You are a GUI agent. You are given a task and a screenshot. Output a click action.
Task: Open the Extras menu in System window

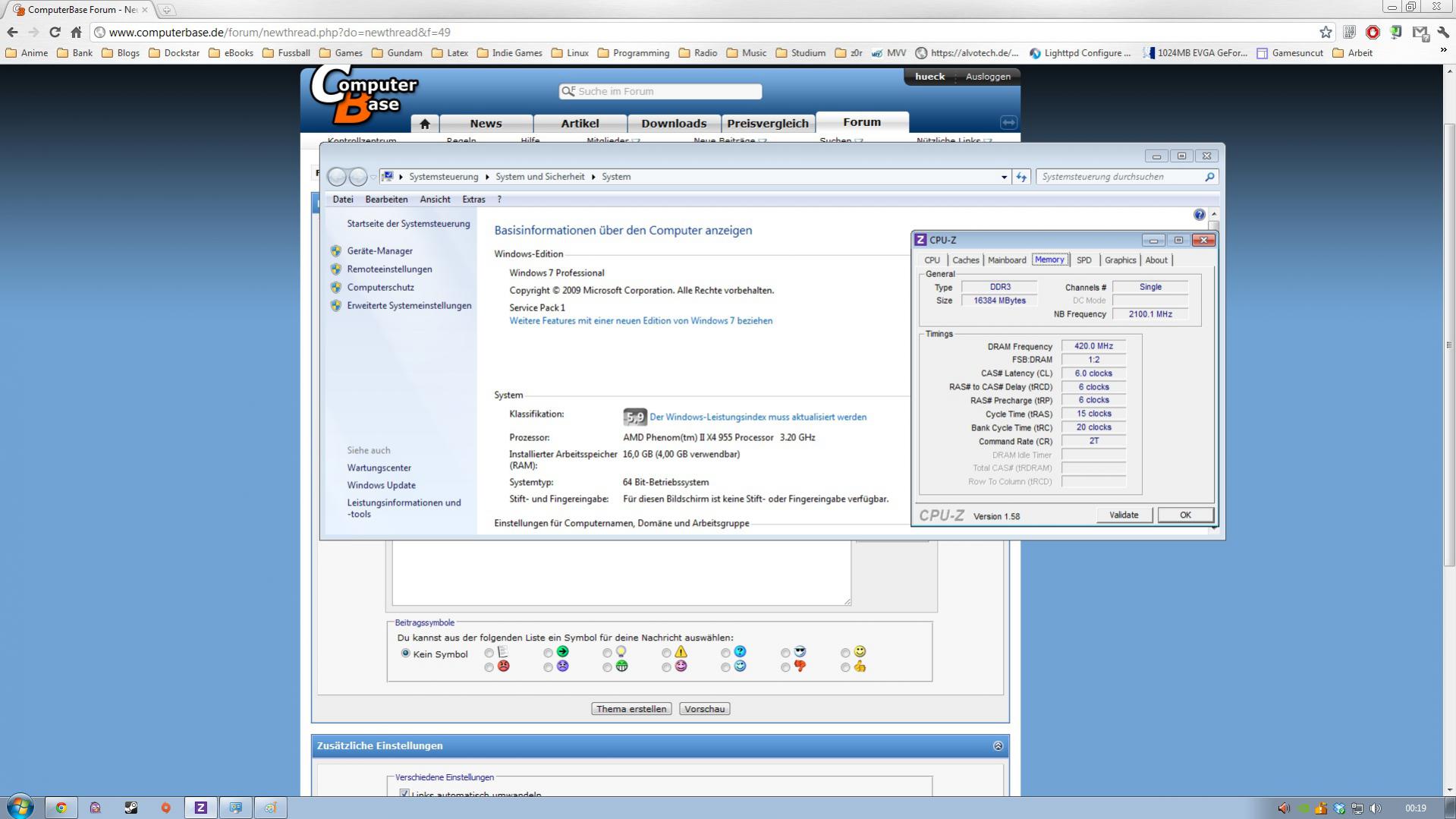pos(473,200)
